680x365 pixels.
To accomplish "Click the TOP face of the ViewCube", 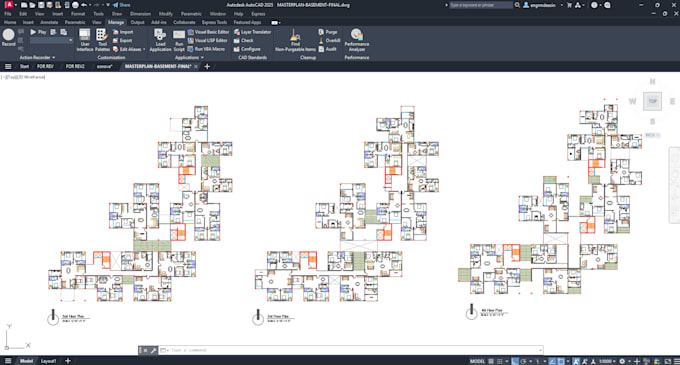I will (x=652, y=101).
